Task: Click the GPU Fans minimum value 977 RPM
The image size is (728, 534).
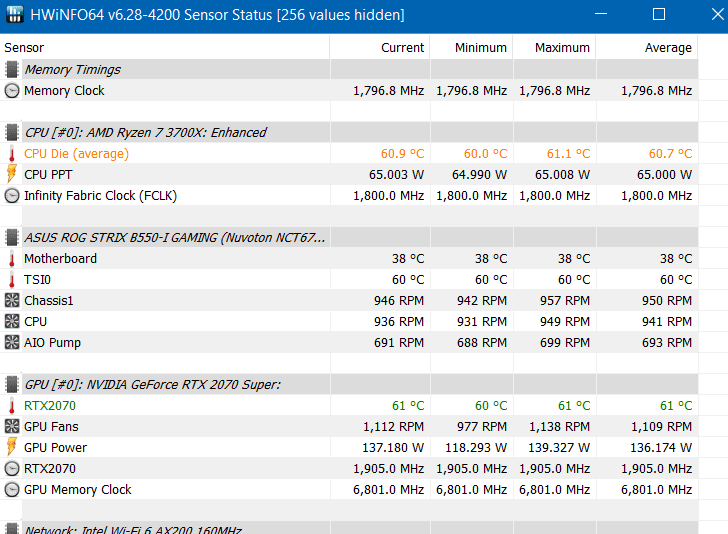Action: point(481,426)
